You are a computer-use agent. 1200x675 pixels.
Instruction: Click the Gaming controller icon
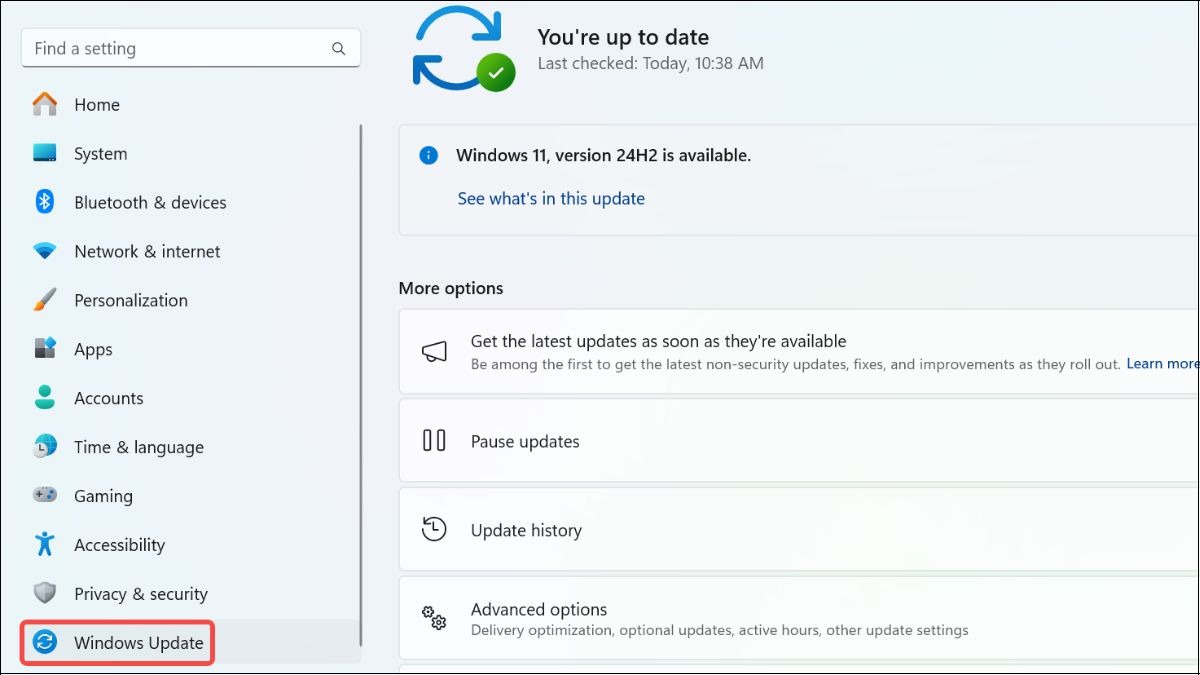pos(45,495)
